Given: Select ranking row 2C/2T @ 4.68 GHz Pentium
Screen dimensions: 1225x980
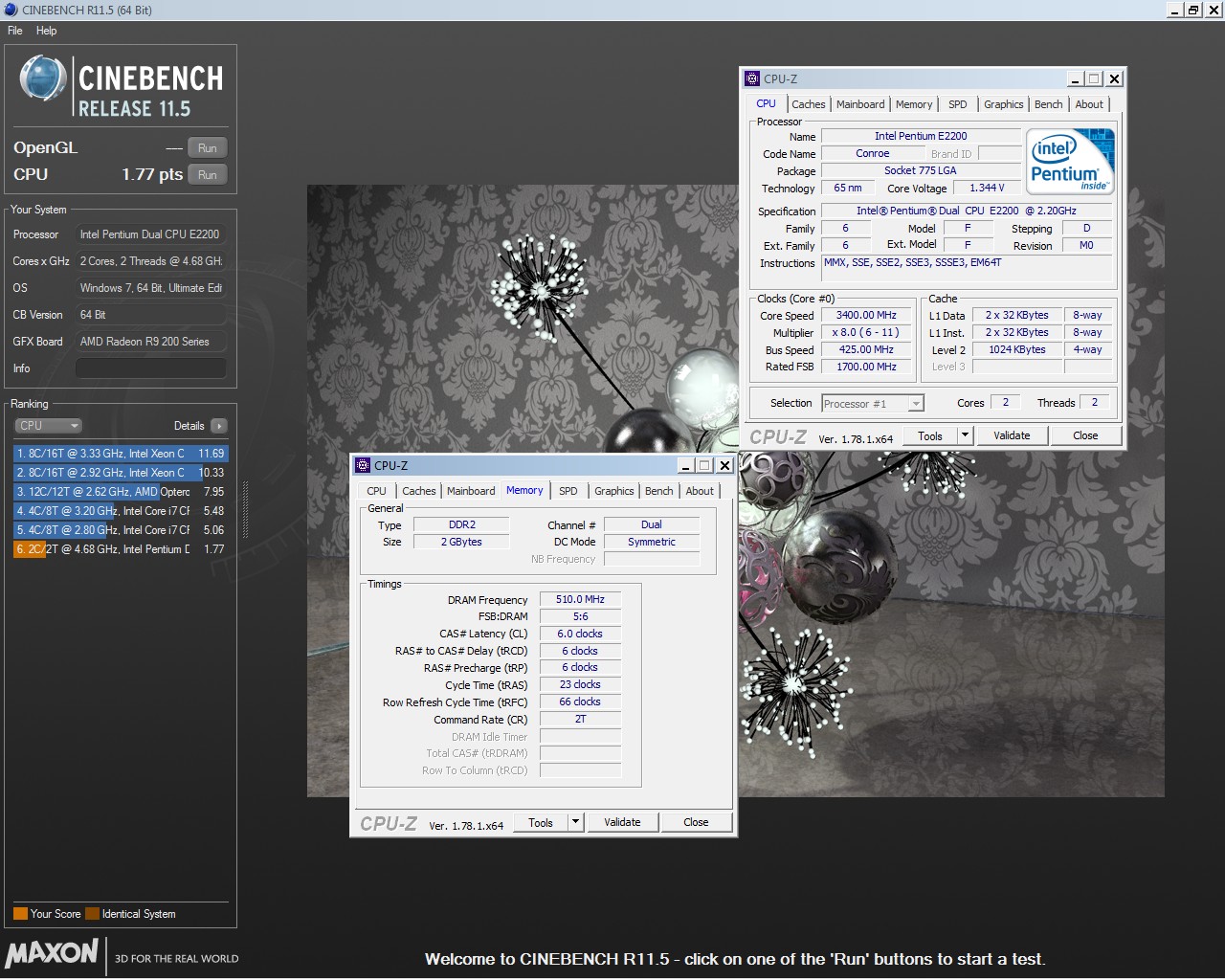Looking at the screenshot, I should pyautogui.click(x=121, y=549).
